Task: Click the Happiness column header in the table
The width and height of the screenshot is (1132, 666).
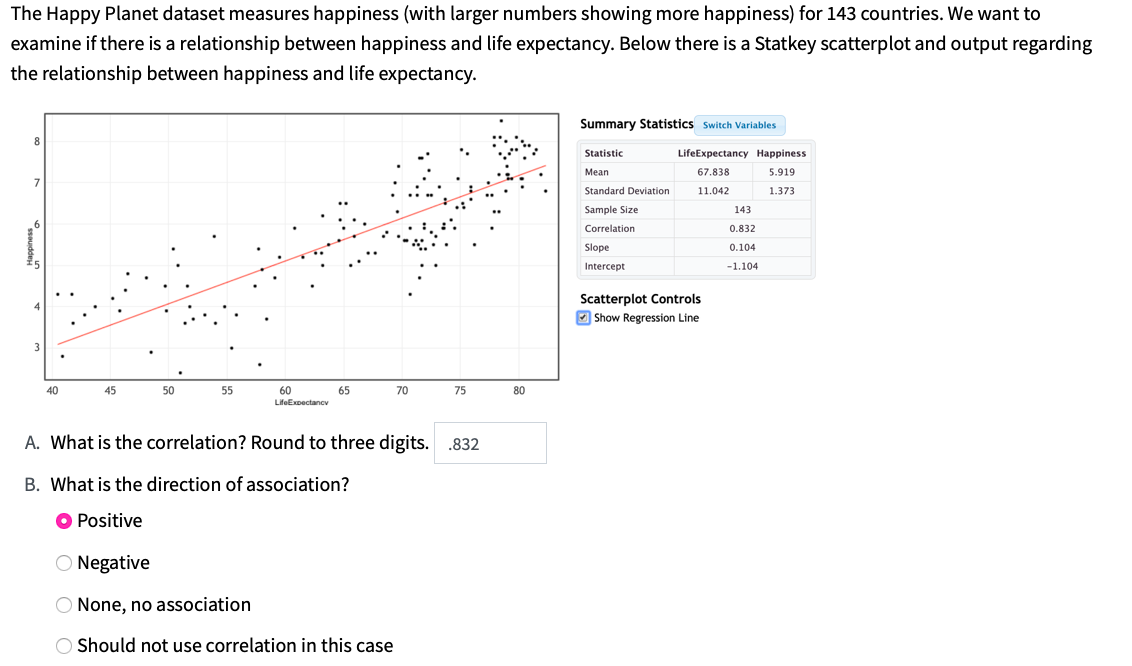Action: [781, 153]
